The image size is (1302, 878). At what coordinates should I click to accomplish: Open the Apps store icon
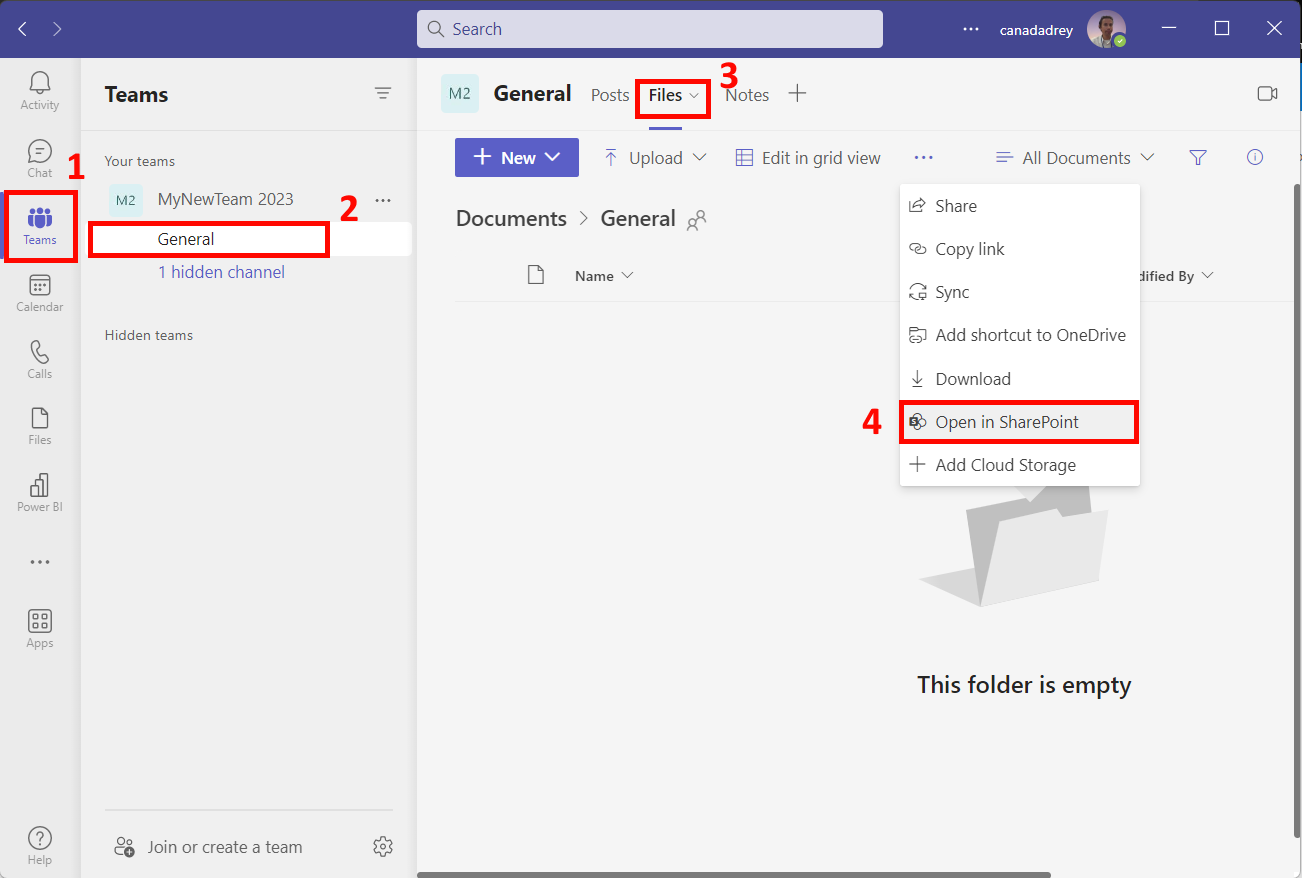tap(40, 629)
